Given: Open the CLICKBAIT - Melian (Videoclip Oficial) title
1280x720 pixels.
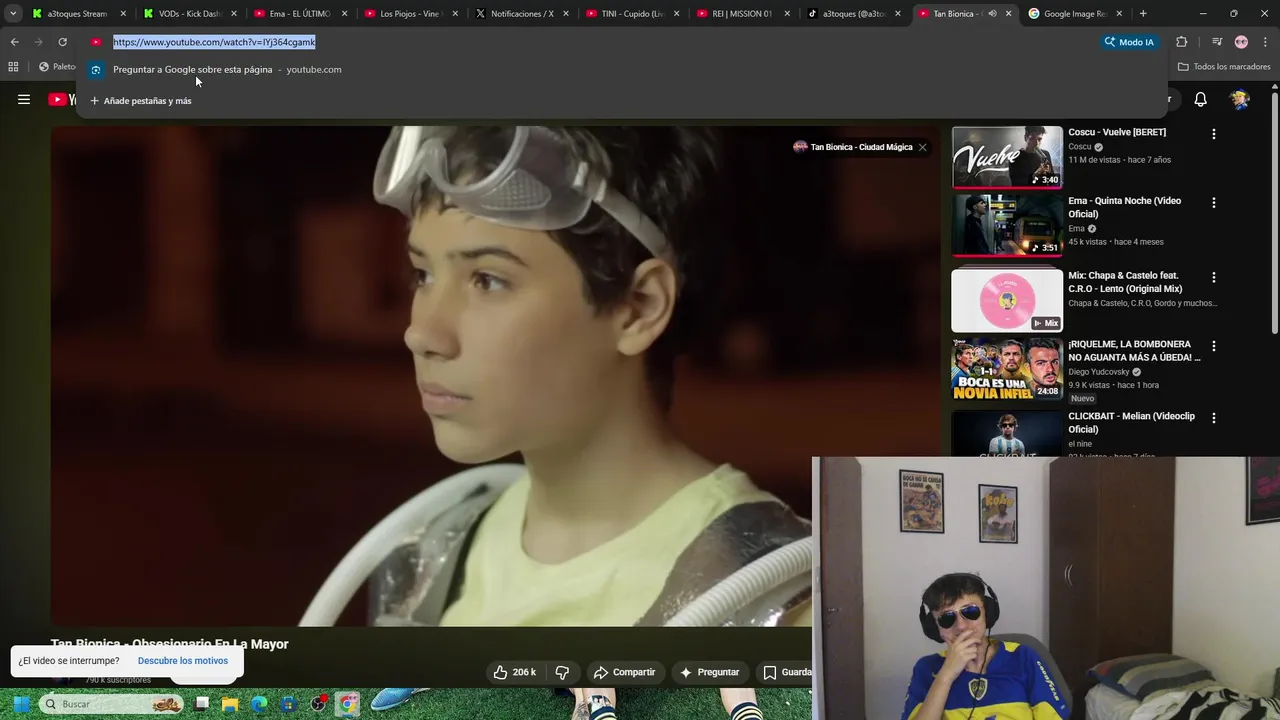Looking at the screenshot, I should tap(1131, 423).
